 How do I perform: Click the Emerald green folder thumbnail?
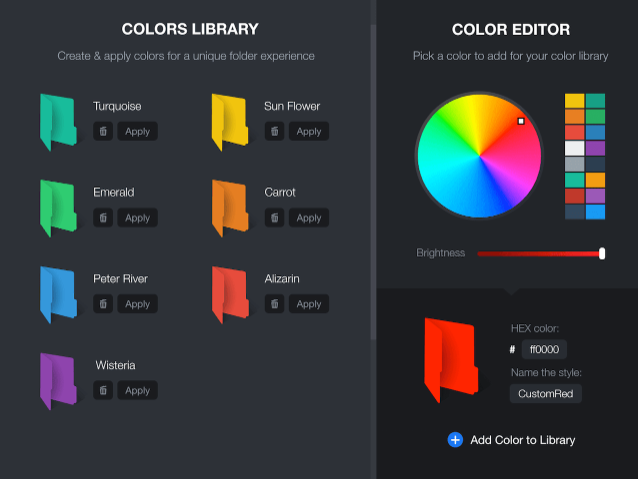click(x=58, y=207)
